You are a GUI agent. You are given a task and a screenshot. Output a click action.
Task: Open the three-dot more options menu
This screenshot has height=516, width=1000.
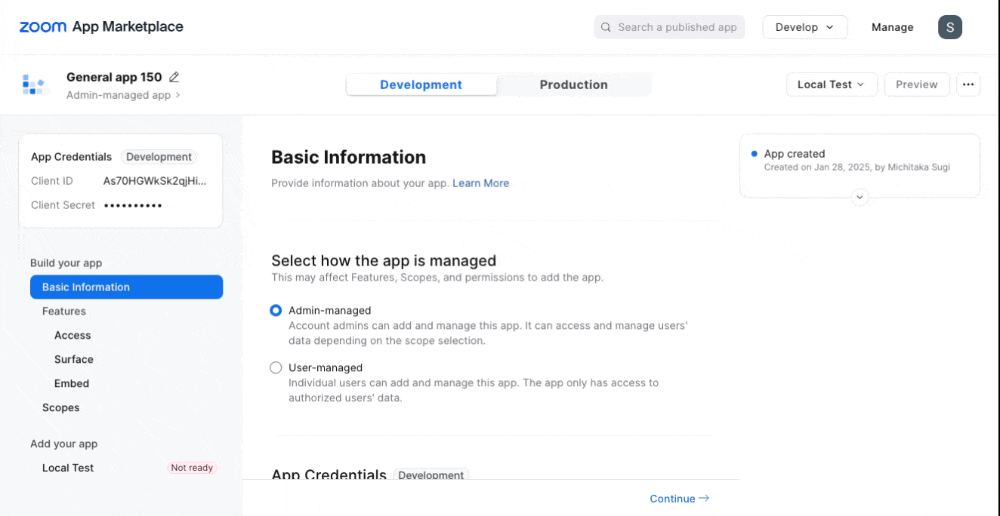tap(968, 85)
